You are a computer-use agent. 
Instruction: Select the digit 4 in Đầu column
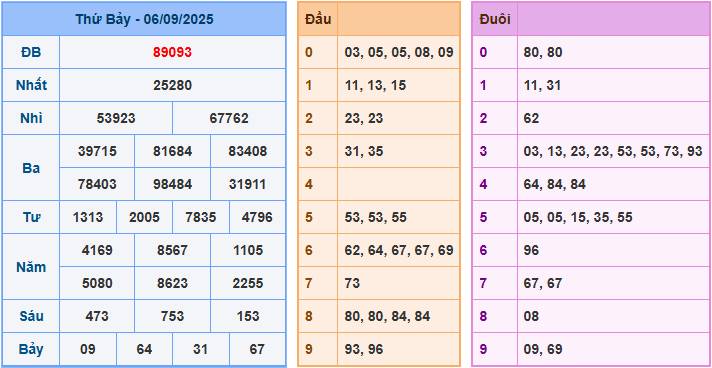pos(309,184)
